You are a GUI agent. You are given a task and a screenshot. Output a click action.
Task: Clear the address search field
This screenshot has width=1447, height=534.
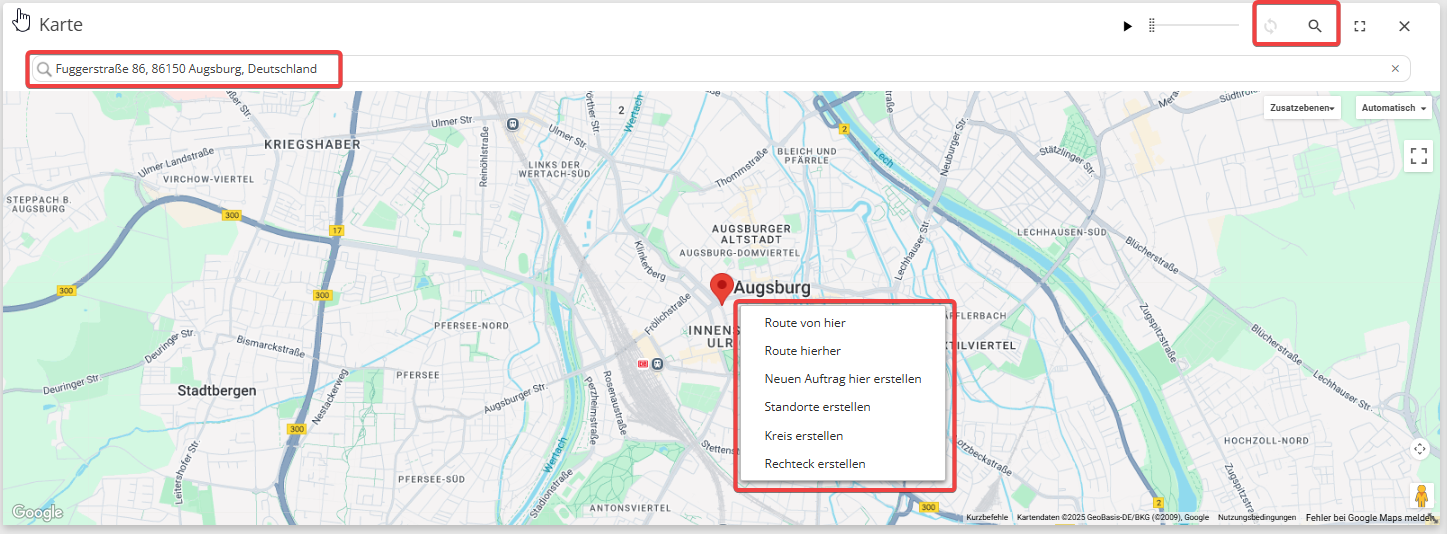1395,69
